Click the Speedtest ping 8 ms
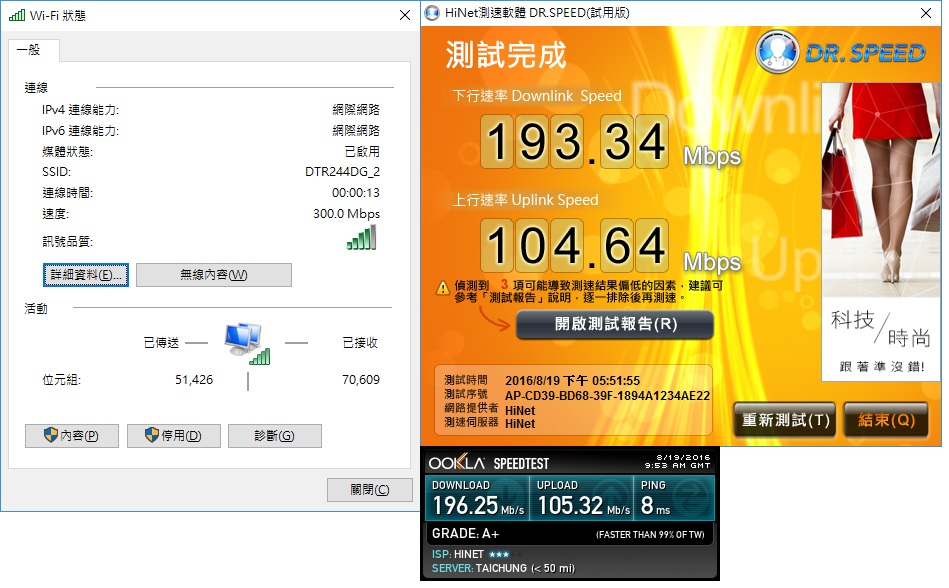 [655, 505]
